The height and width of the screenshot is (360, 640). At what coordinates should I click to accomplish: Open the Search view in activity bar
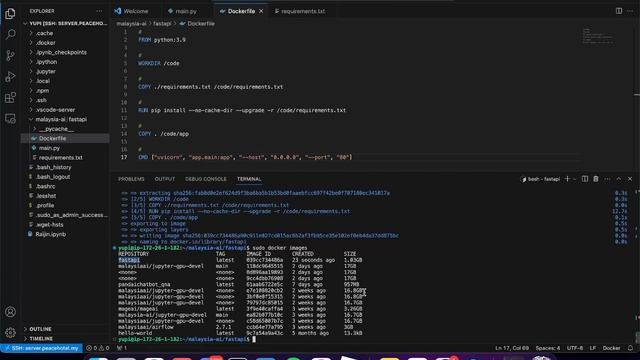[x=10, y=34]
